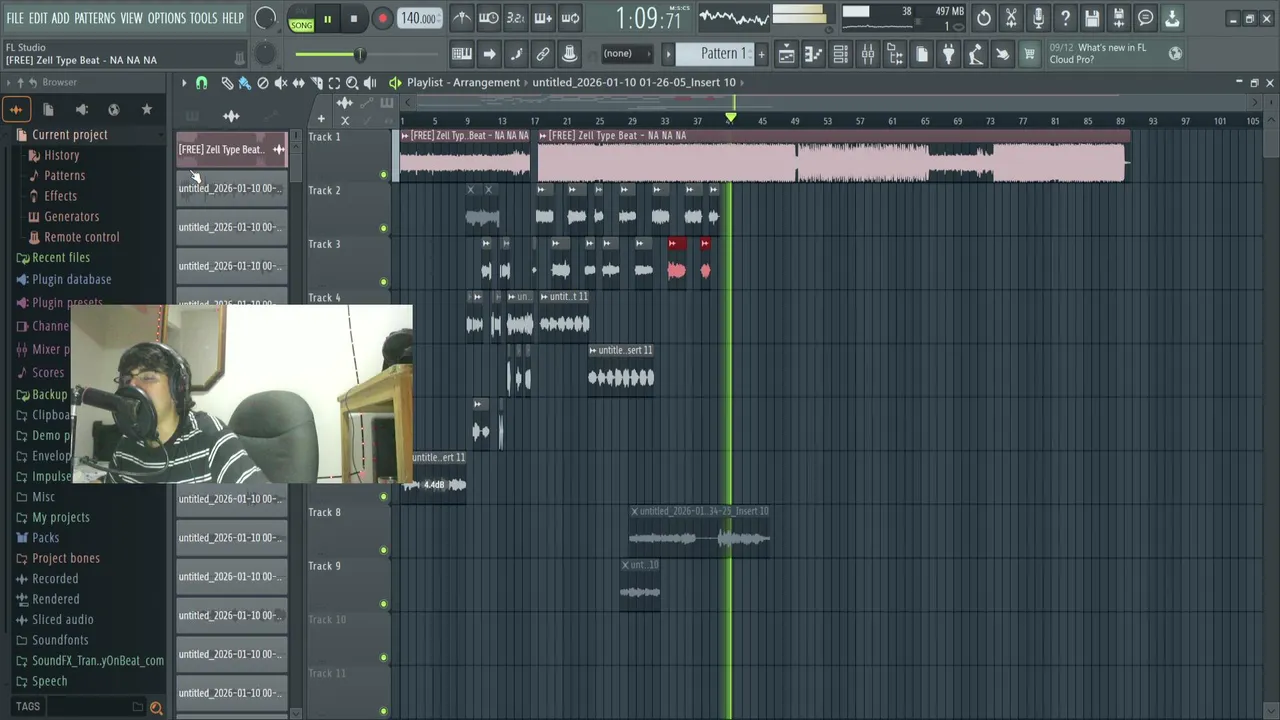
Task: Enable wait for input to start playing
Action: click(488, 18)
